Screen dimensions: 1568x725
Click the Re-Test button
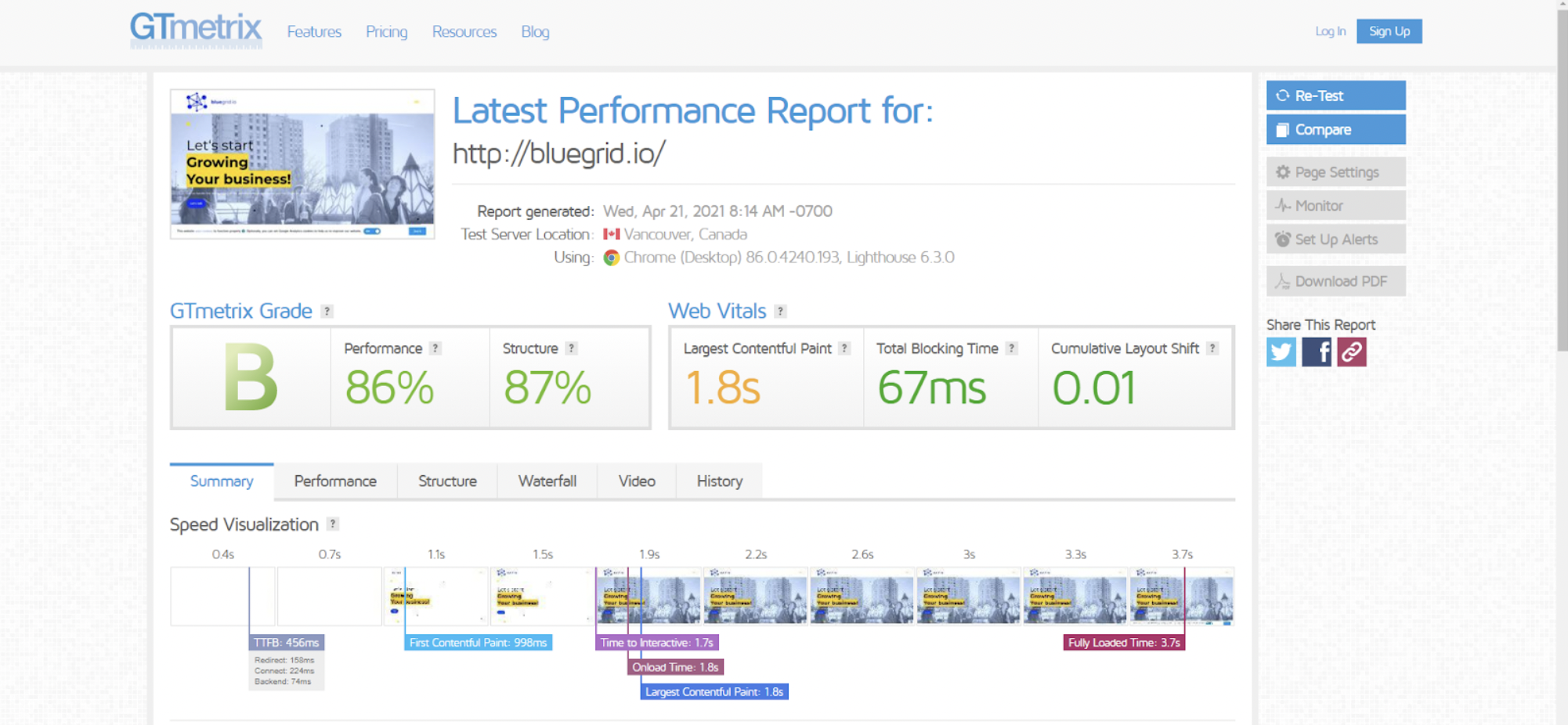click(x=1336, y=96)
